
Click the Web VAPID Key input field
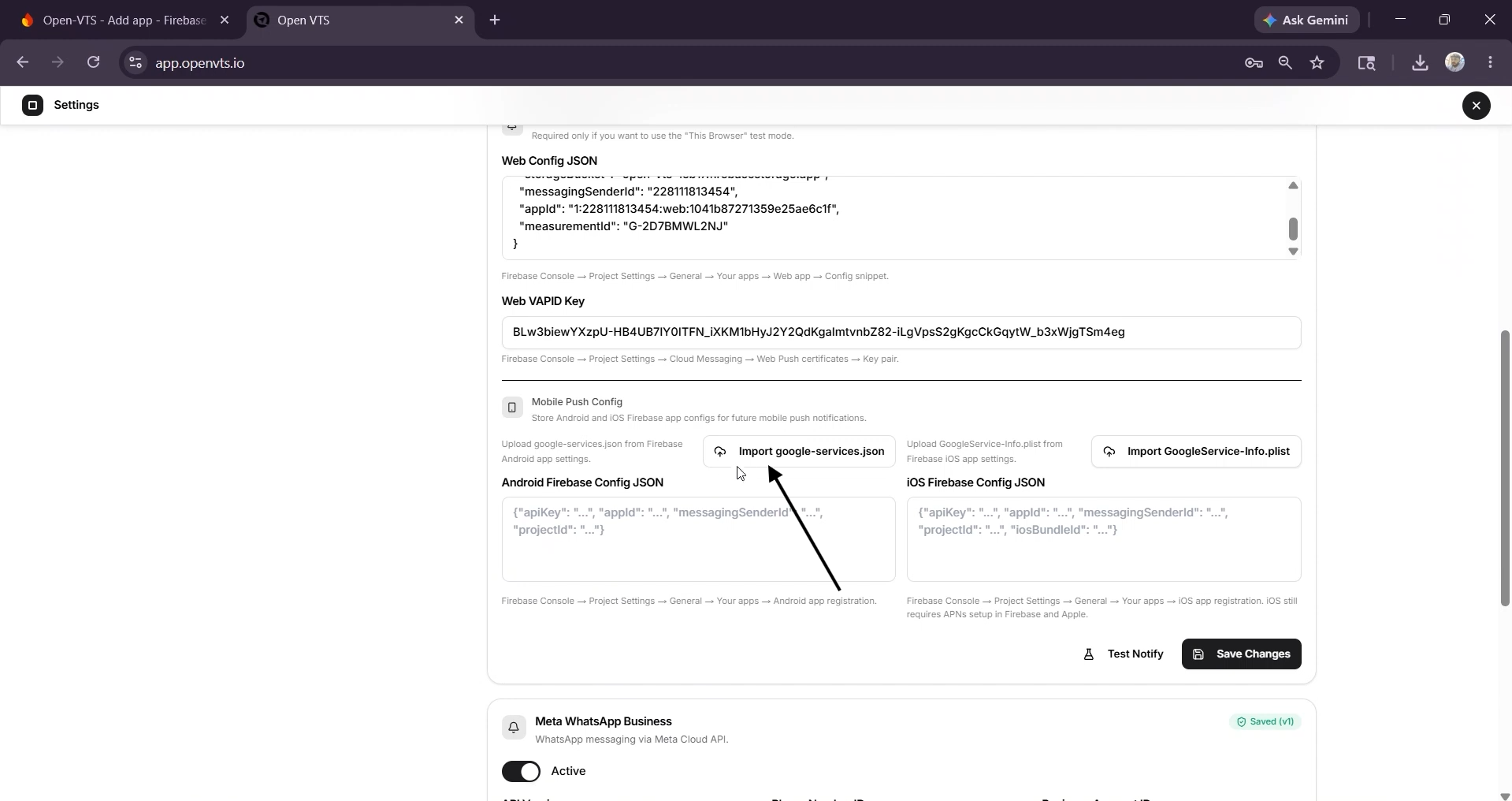pos(901,332)
